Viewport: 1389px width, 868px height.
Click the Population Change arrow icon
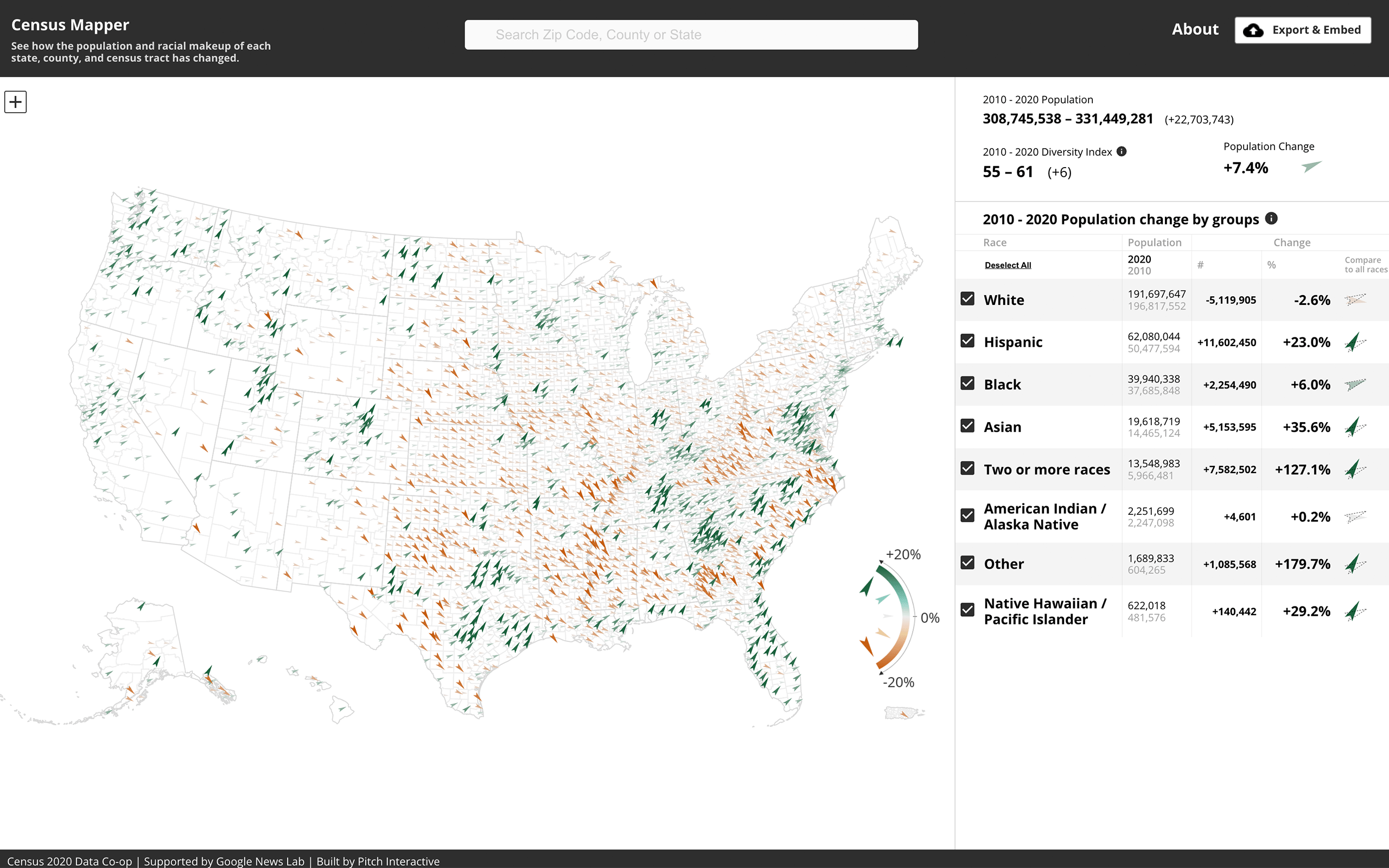pyautogui.click(x=1311, y=167)
